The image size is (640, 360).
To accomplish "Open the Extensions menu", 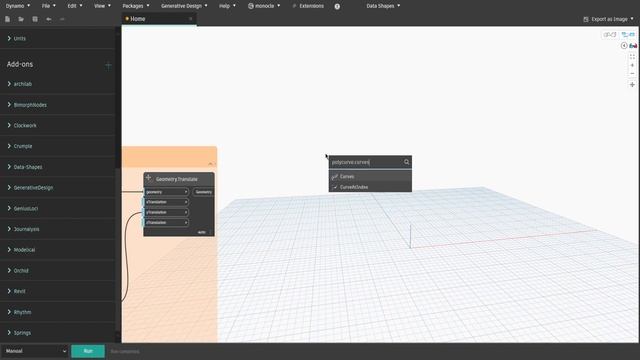I will (x=308, y=6).
